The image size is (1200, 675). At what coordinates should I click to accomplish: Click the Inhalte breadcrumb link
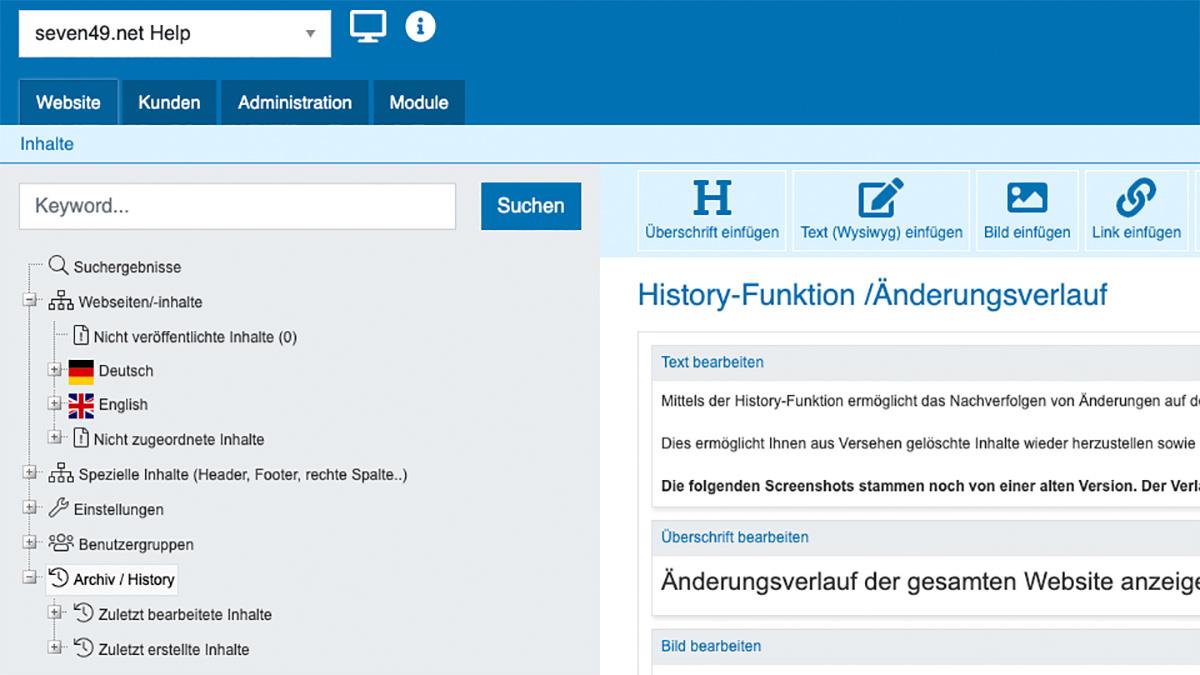[47, 144]
